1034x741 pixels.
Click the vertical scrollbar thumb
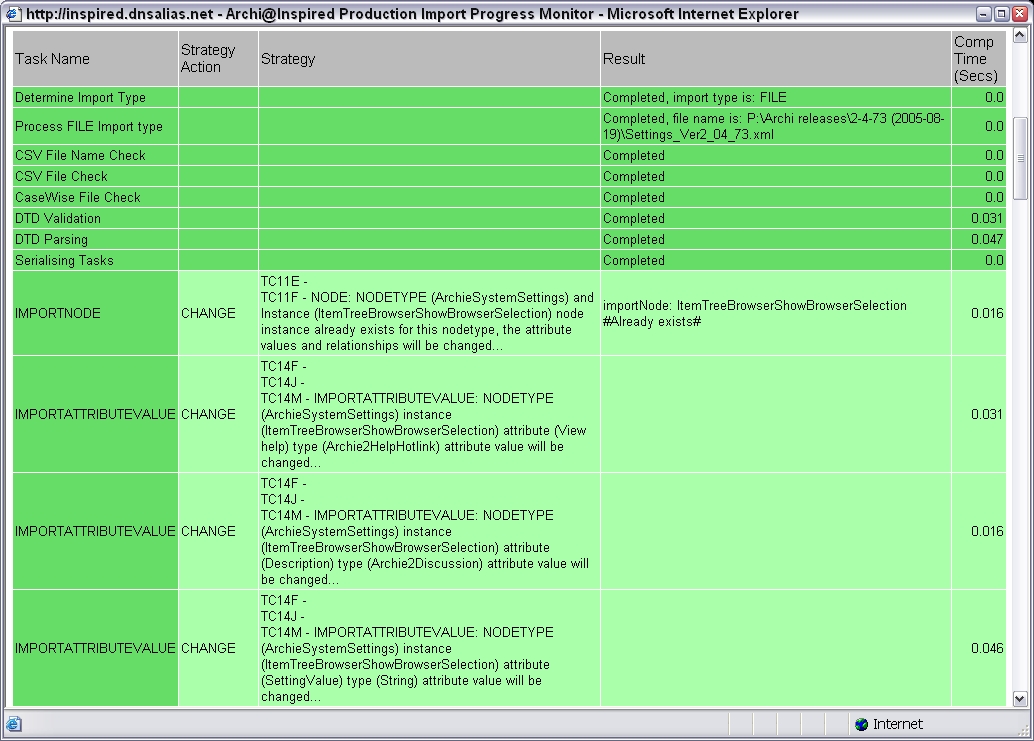(1020, 158)
